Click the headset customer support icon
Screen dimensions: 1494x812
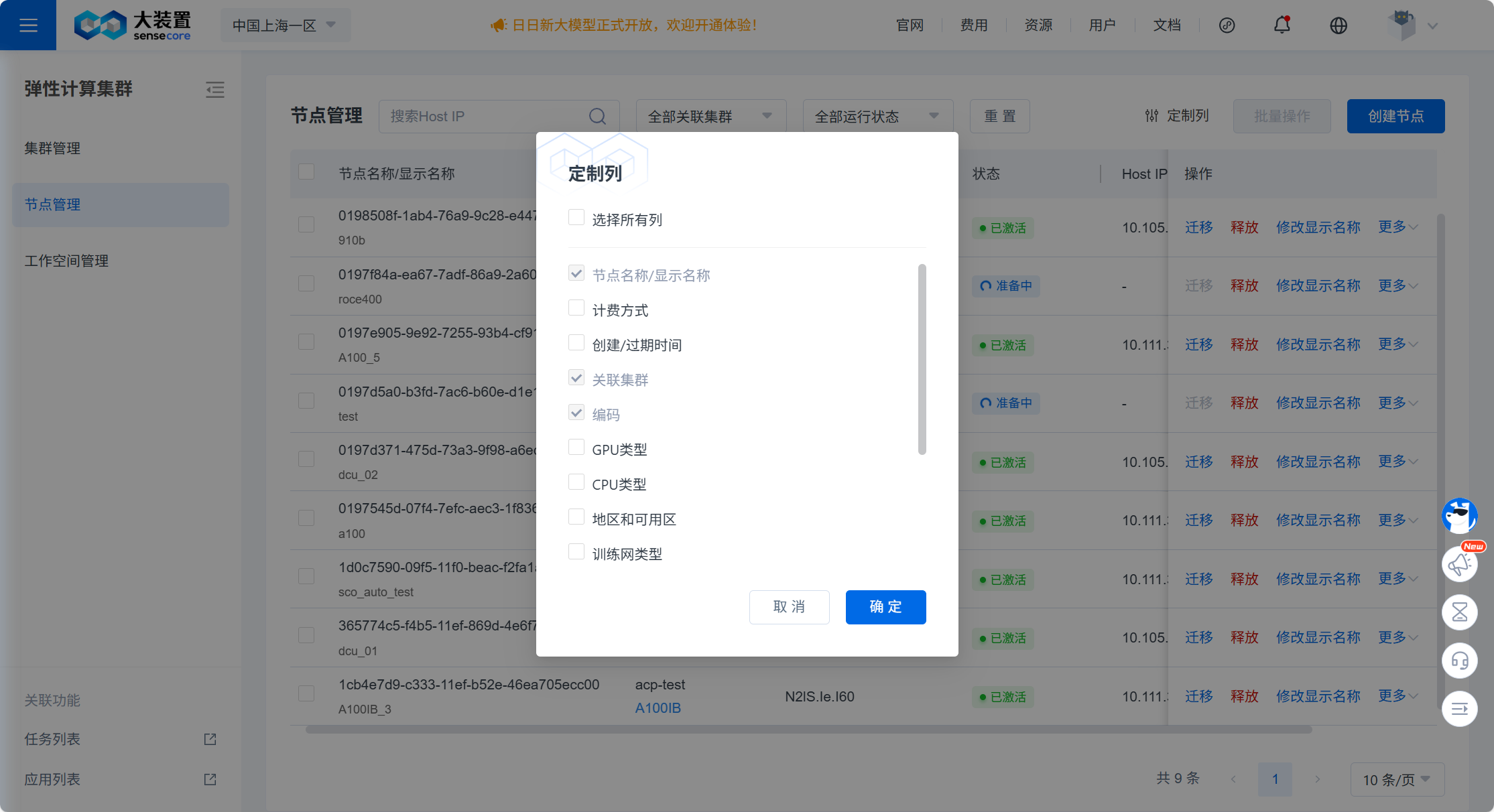[1459, 661]
